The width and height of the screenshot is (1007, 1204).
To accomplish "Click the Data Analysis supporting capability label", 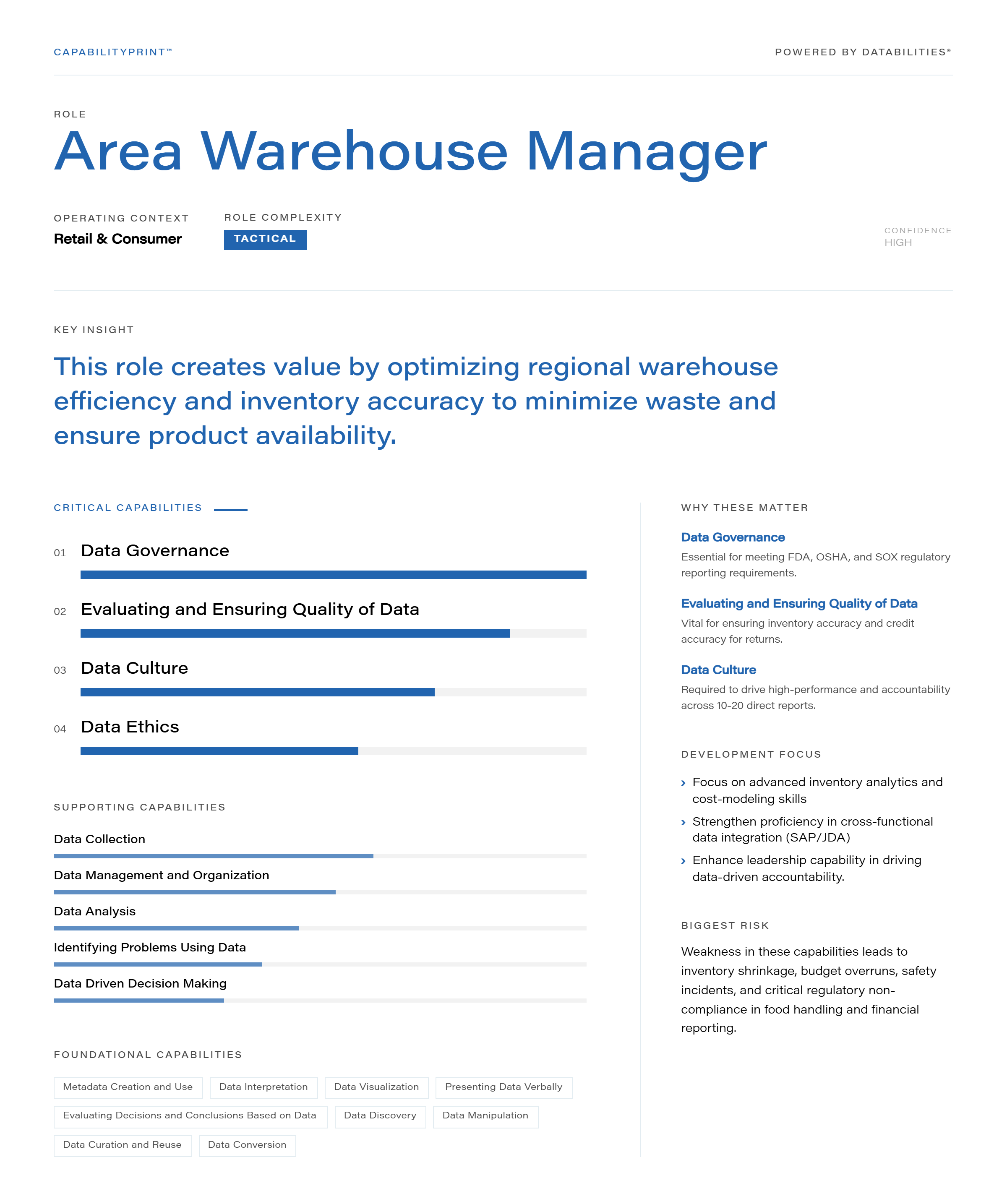I will tap(95, 912).
